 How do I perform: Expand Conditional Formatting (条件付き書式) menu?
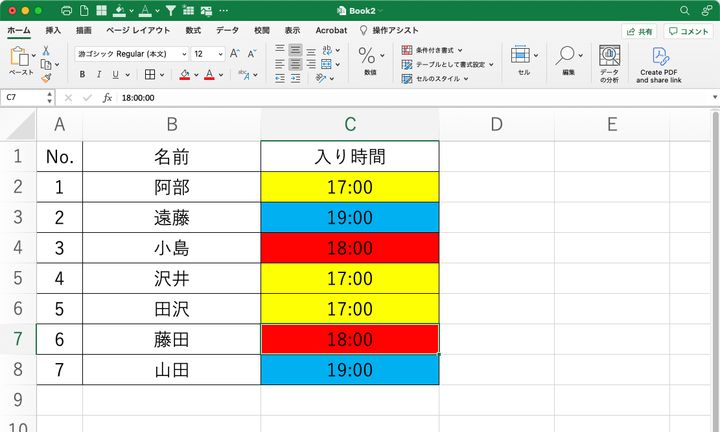(x=432, y=49)
